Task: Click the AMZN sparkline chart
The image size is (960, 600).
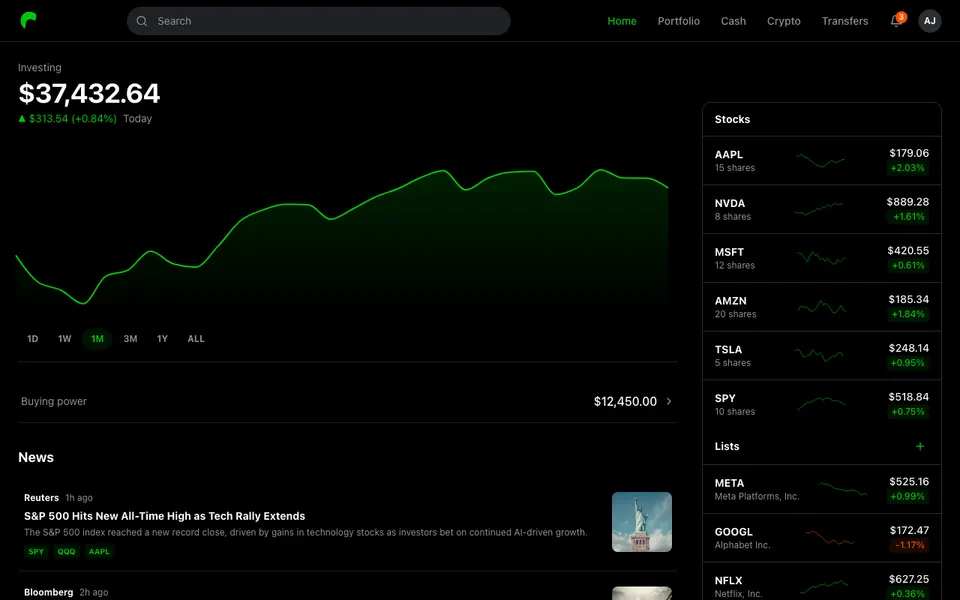Action: [x=821, y=307]
